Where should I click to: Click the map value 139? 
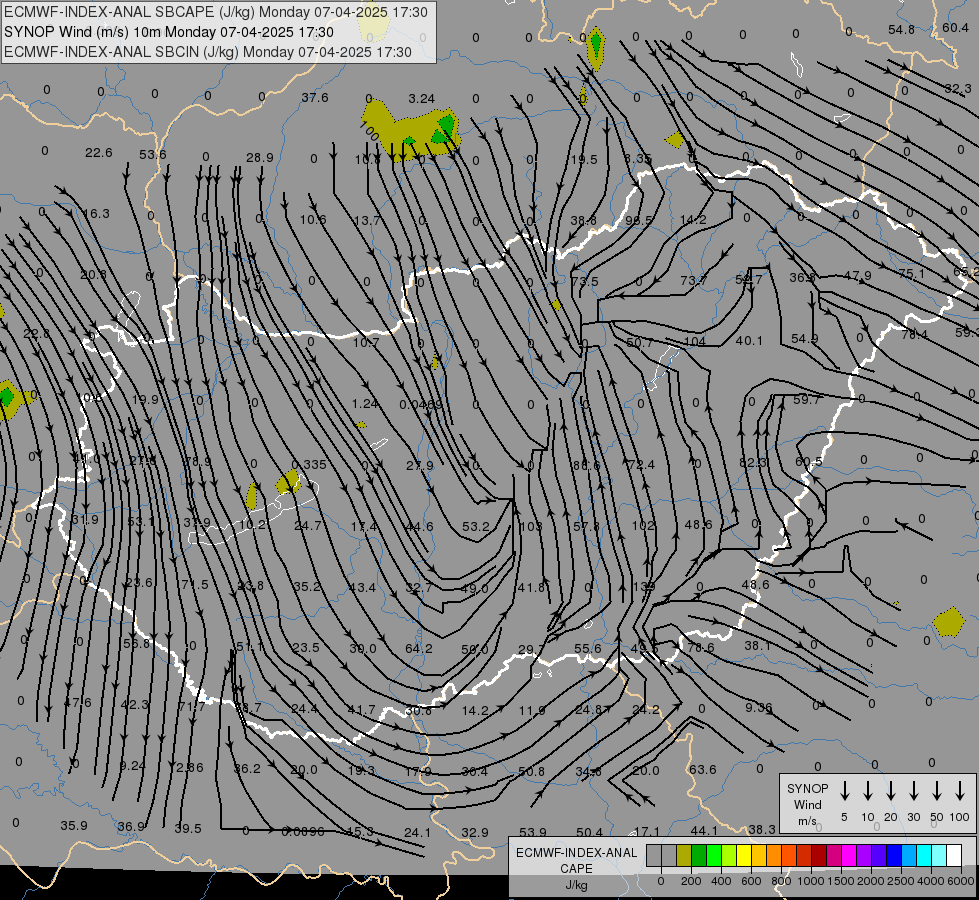tap(643, 586)
